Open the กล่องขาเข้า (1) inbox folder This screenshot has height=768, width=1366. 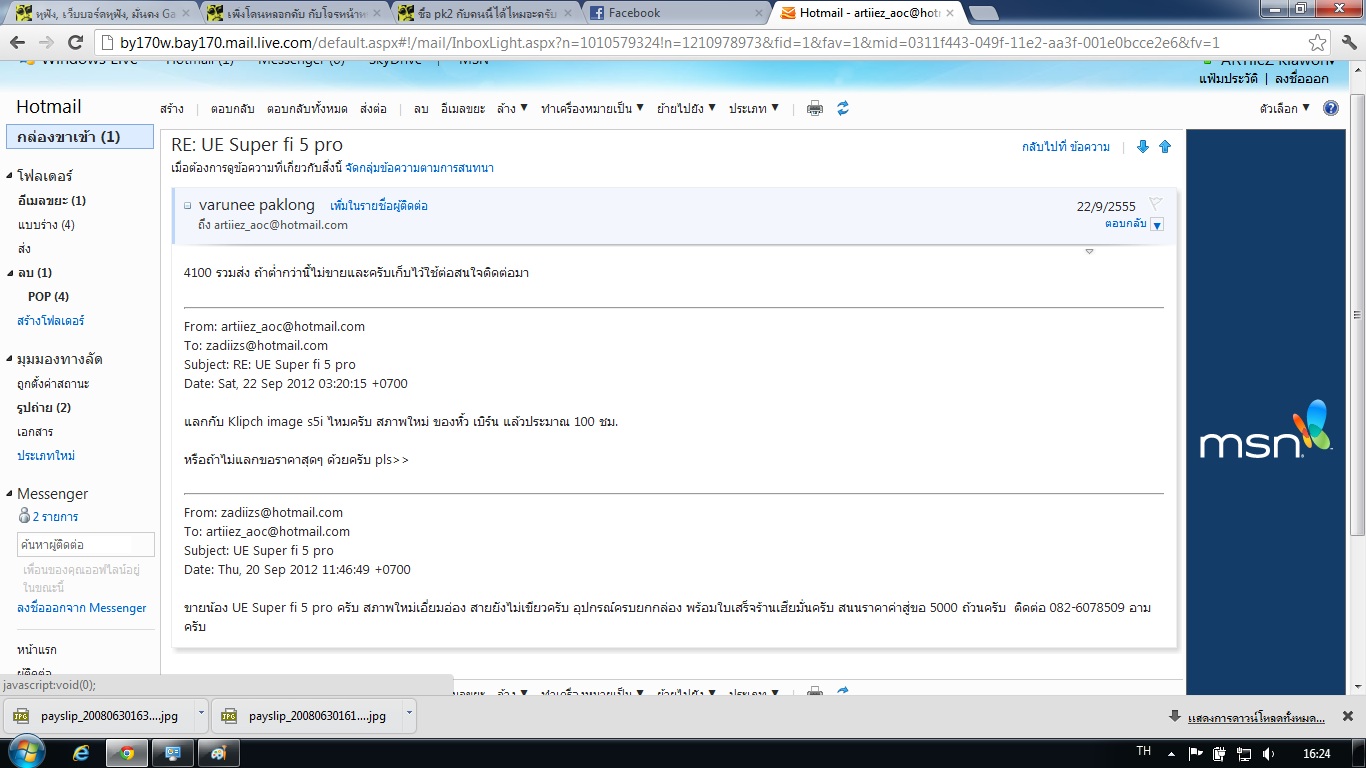click(x=80, y=136)
